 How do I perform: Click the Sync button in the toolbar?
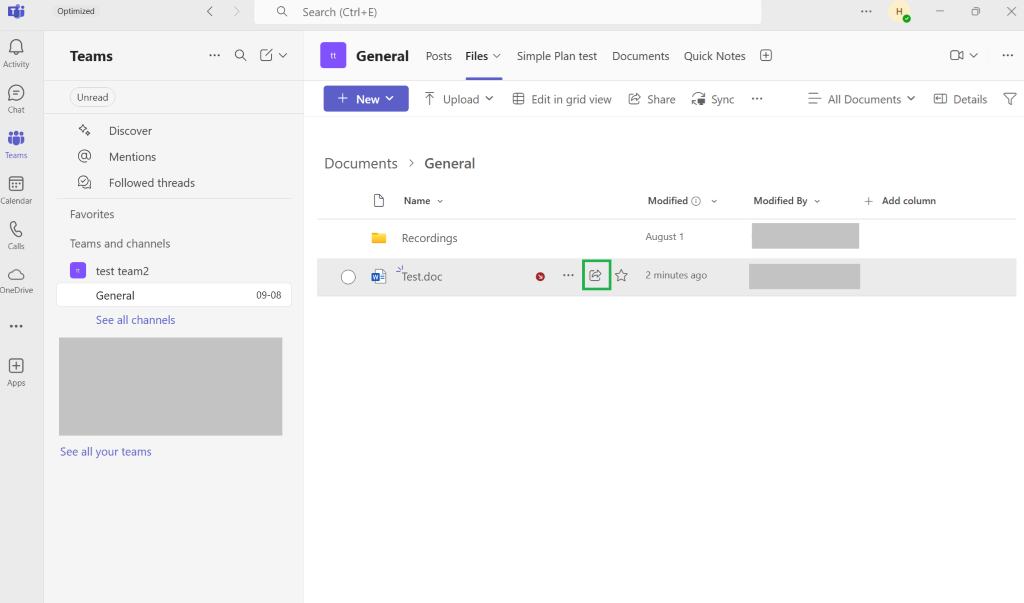point(712,99)
